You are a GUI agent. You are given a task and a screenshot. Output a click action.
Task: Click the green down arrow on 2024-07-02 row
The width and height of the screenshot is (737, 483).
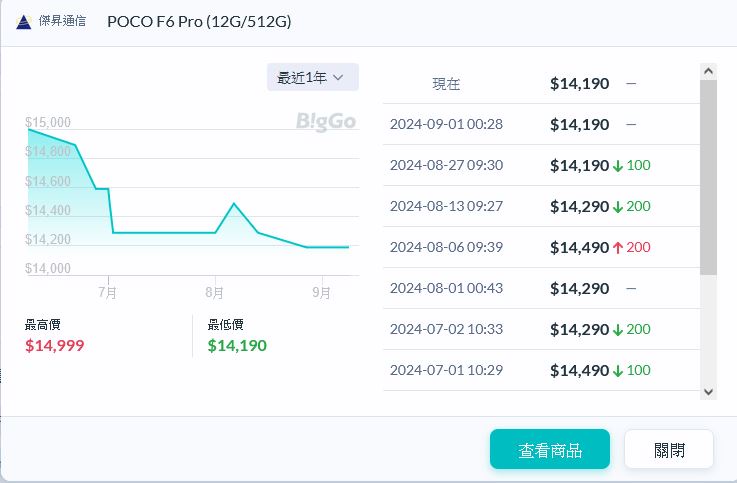(619, 329)
